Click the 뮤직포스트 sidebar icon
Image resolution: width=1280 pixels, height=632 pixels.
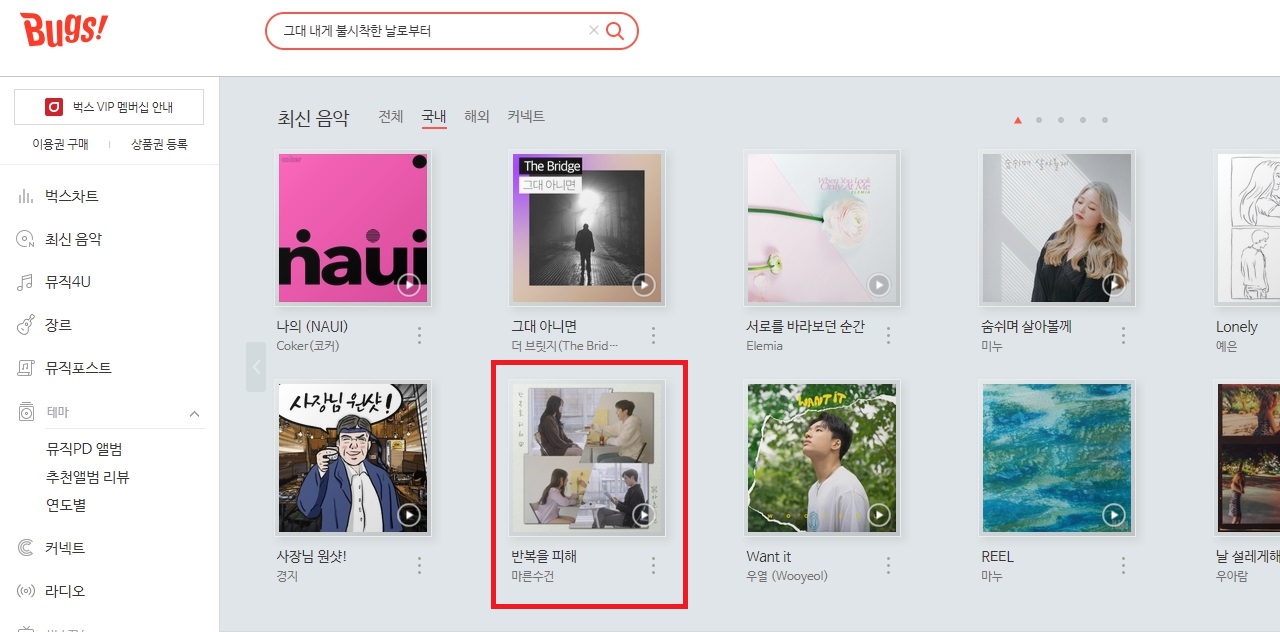[26, 368]
